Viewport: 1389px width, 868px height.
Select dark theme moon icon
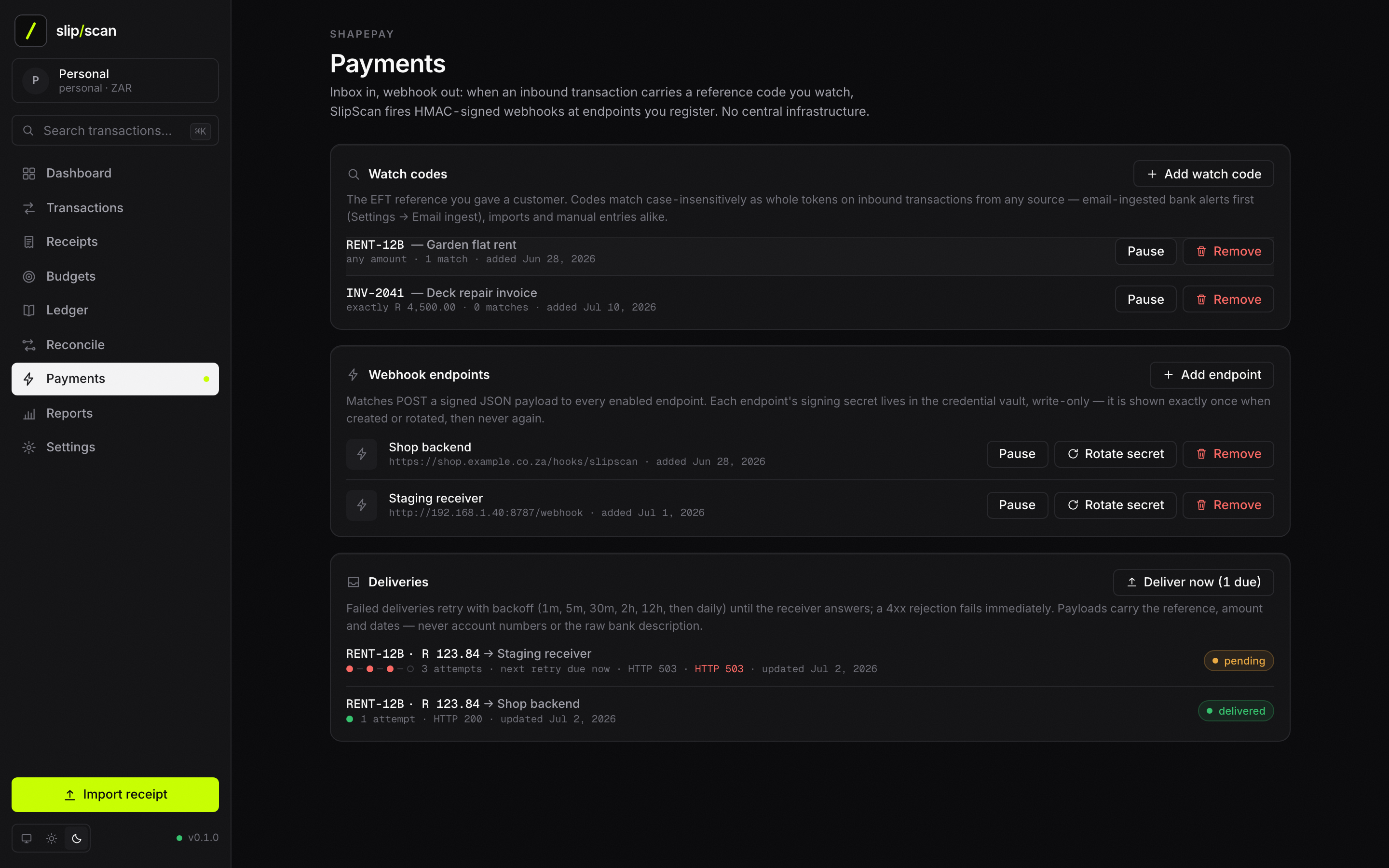[76, 838]
